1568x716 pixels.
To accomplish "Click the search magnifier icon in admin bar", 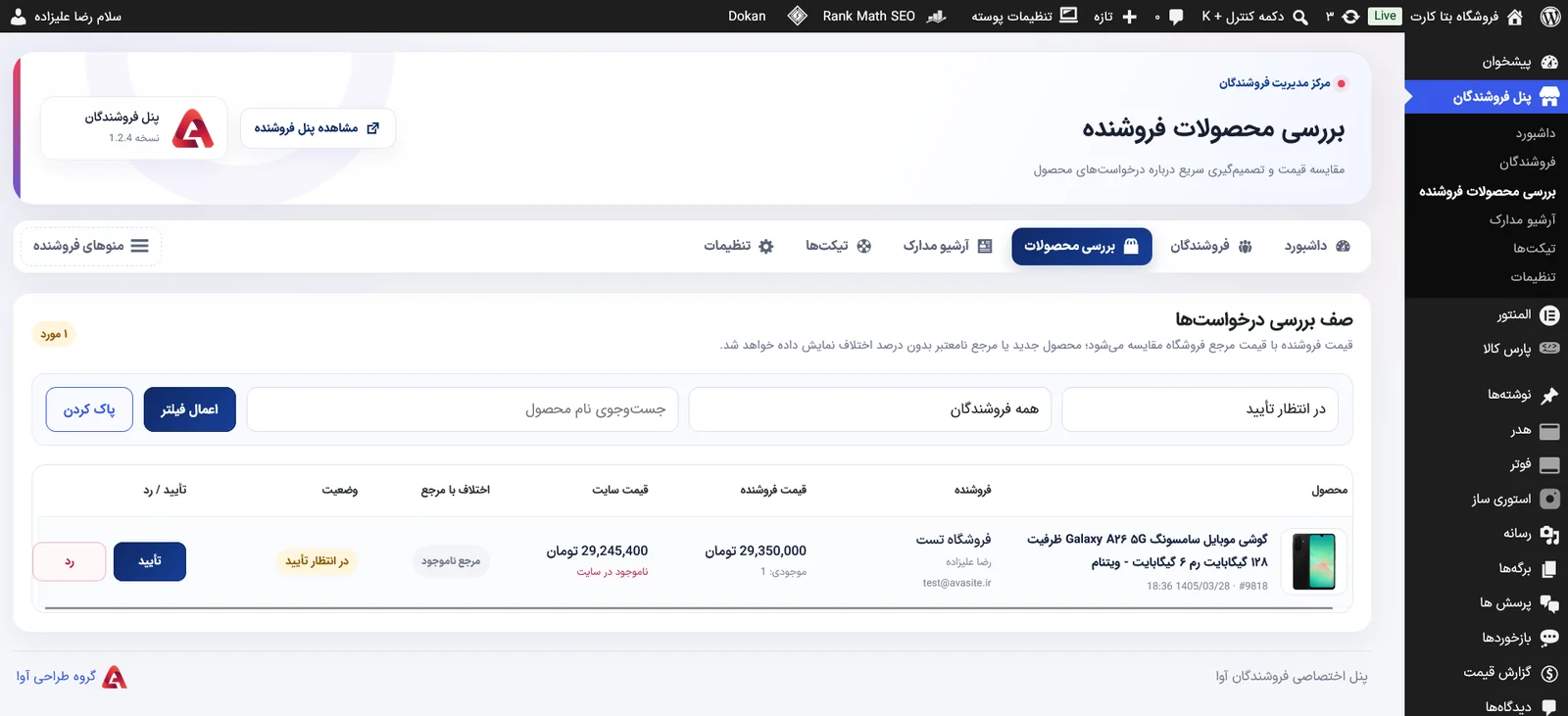I will point(1300,17).
